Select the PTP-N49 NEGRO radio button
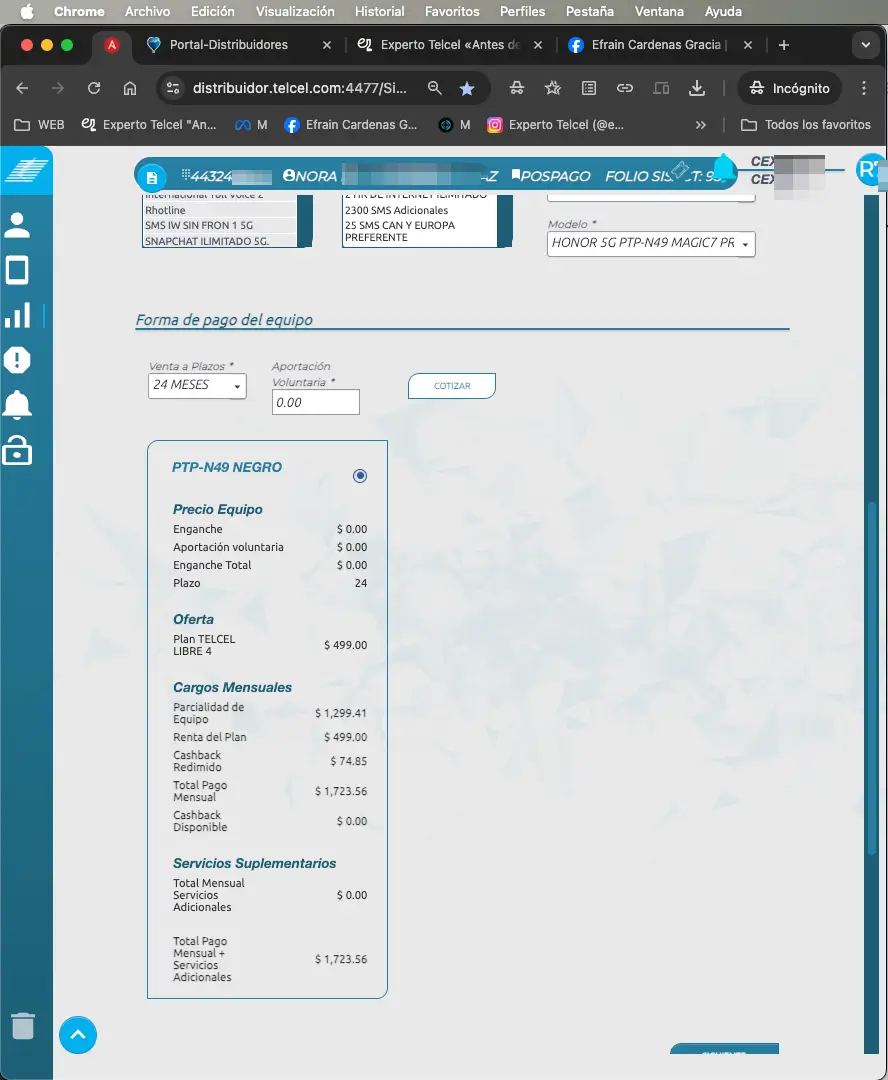 [x=360, y=476]
